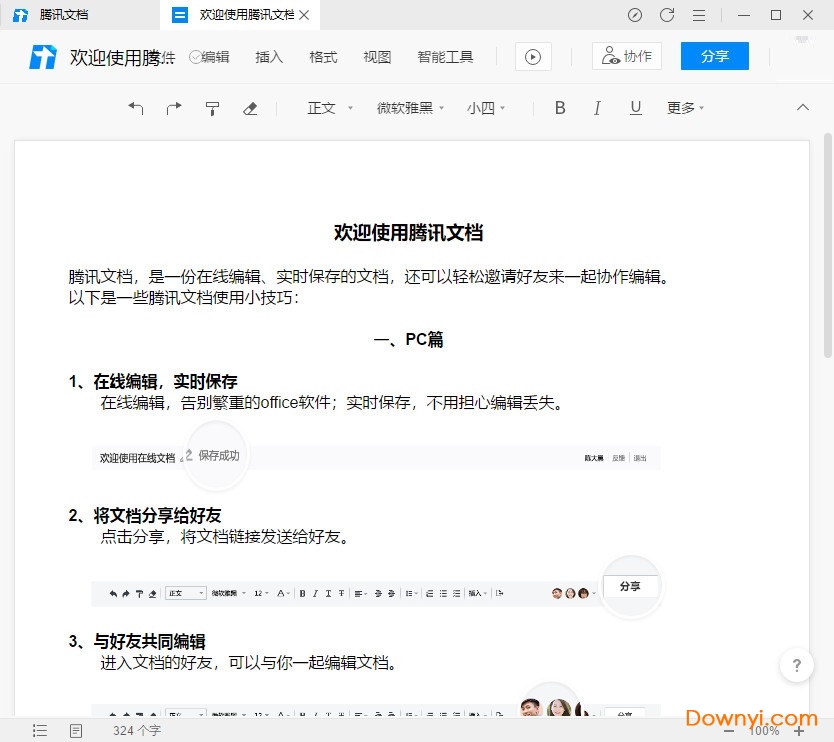Toggle bold formatting

click(x=560, y=108)
